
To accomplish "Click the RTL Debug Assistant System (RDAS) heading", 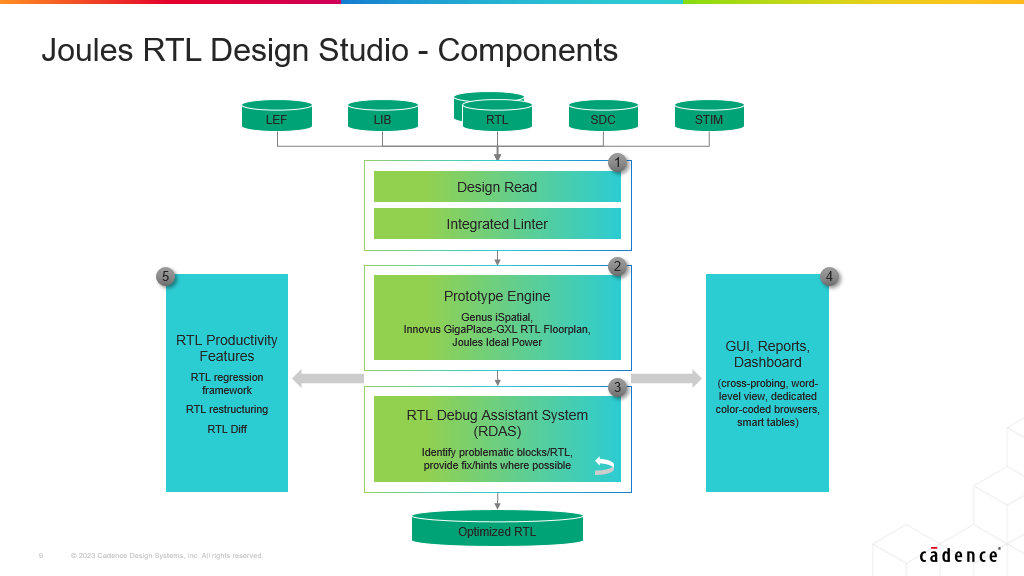I will click(497, 423).
